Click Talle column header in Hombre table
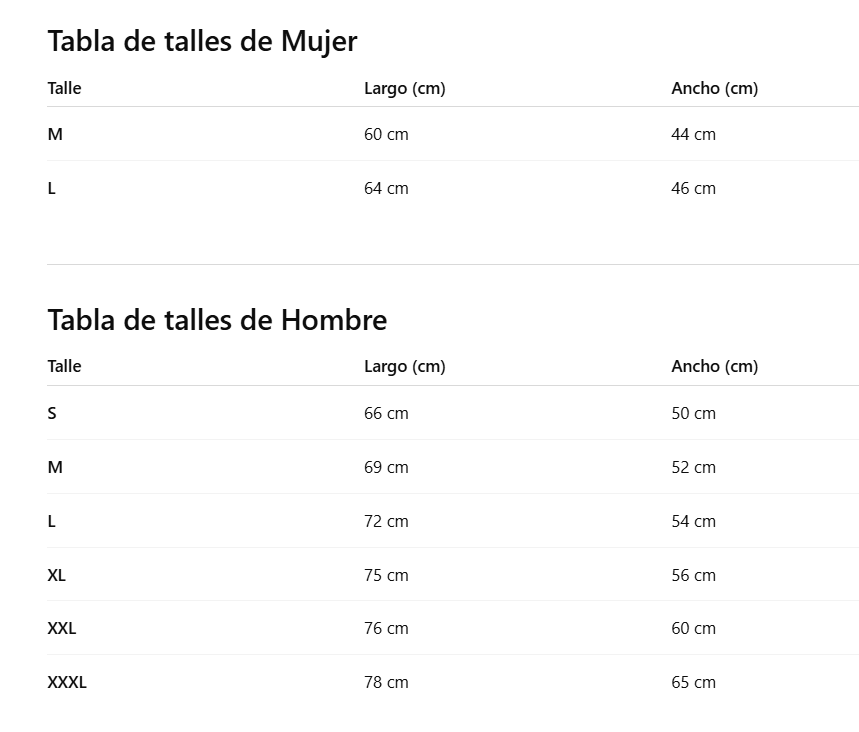 [64, 366]
